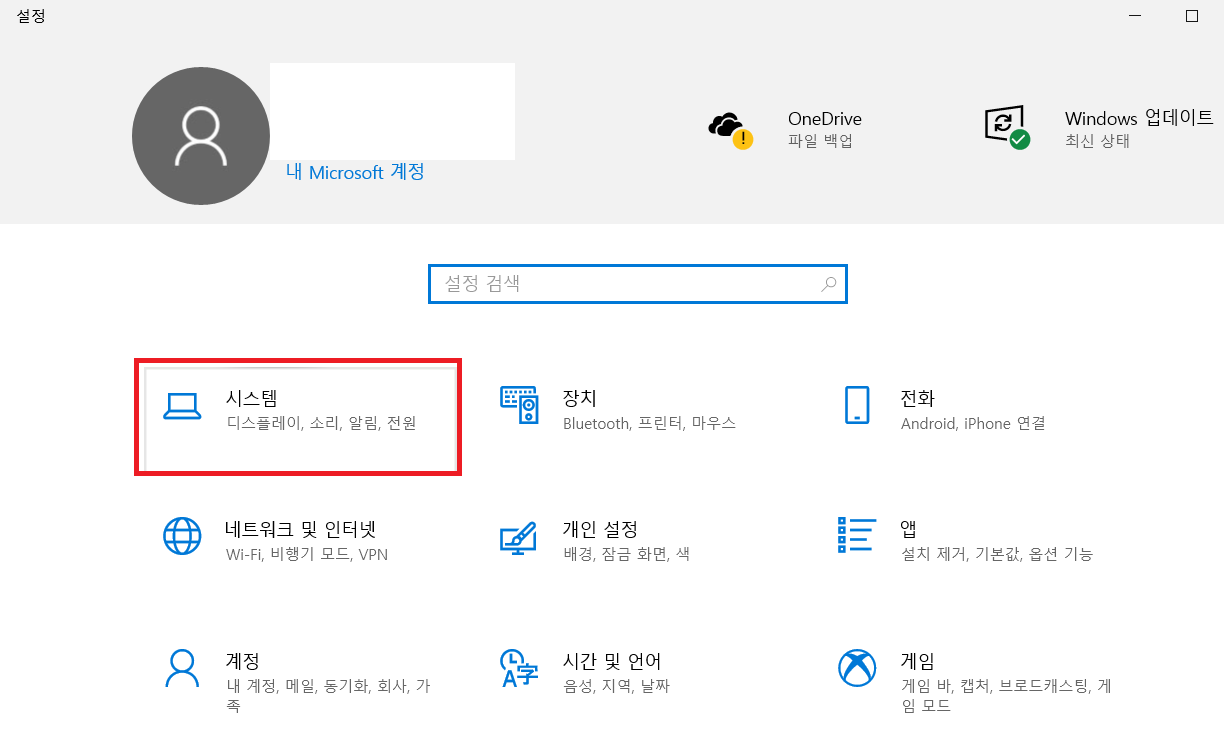Click the green update checkmark badge
The image size is (1224, 729).
coord(1021,139)
